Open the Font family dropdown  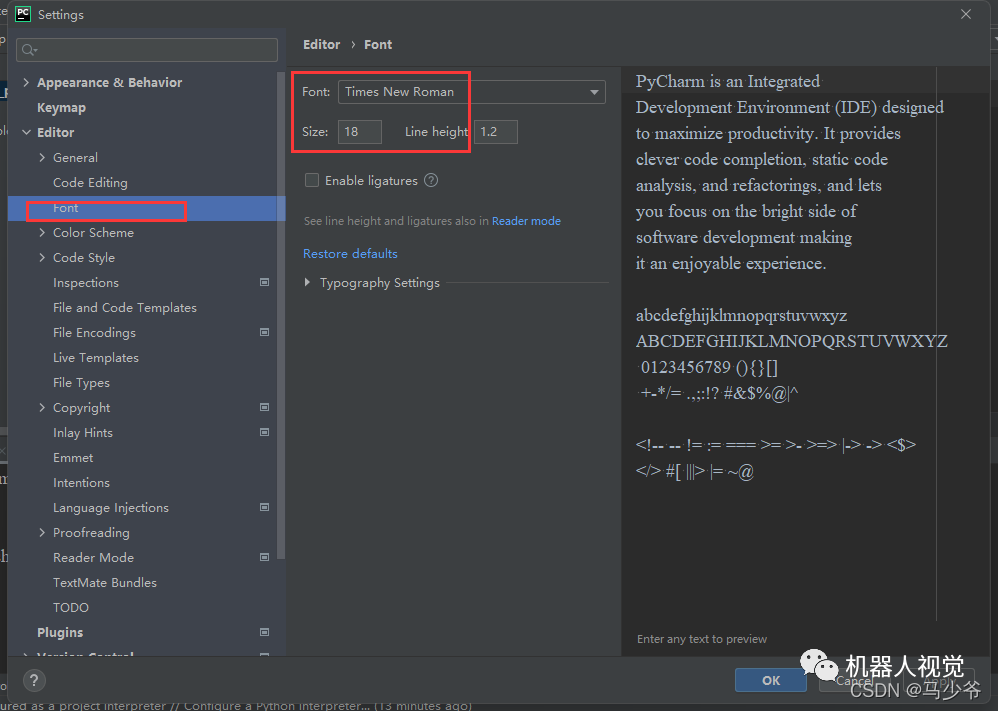(x=472, y=92)
